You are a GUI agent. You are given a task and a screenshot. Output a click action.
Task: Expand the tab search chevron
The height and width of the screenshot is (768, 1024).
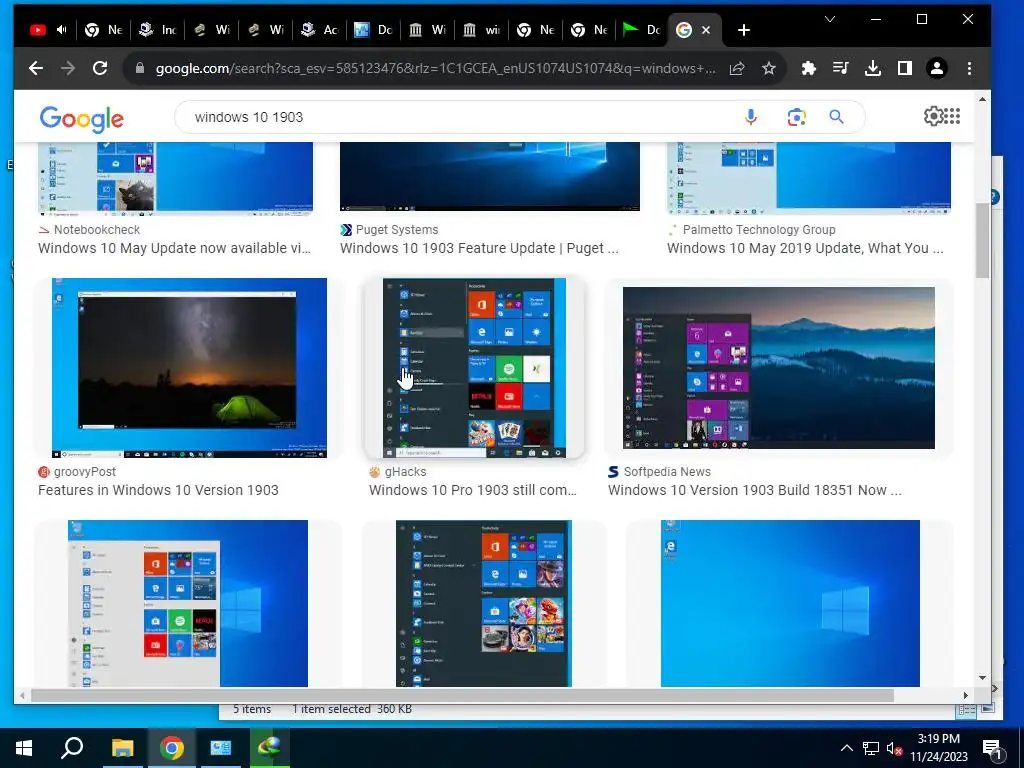[x=830, y=19]
